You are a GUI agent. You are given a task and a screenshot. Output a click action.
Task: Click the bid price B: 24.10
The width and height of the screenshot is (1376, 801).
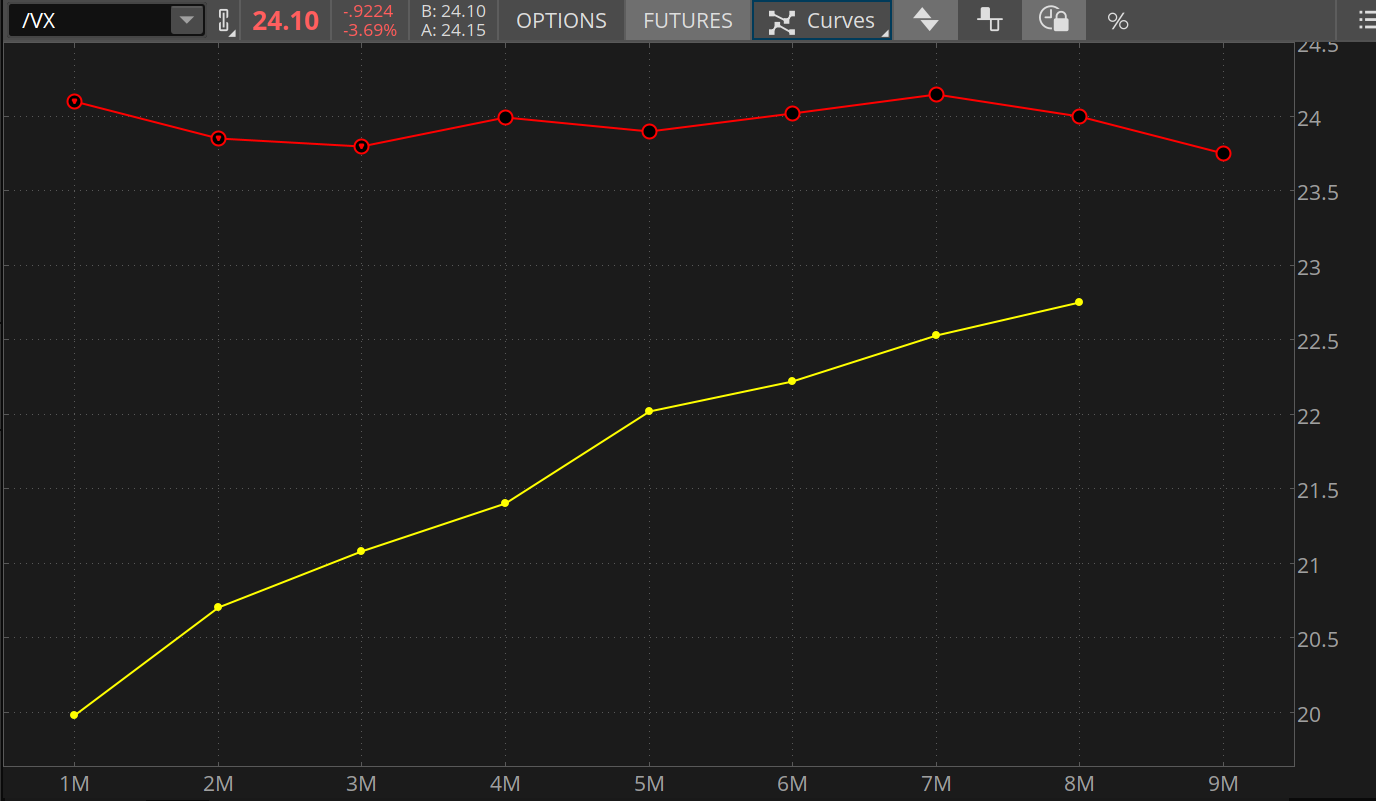(451, 13)
